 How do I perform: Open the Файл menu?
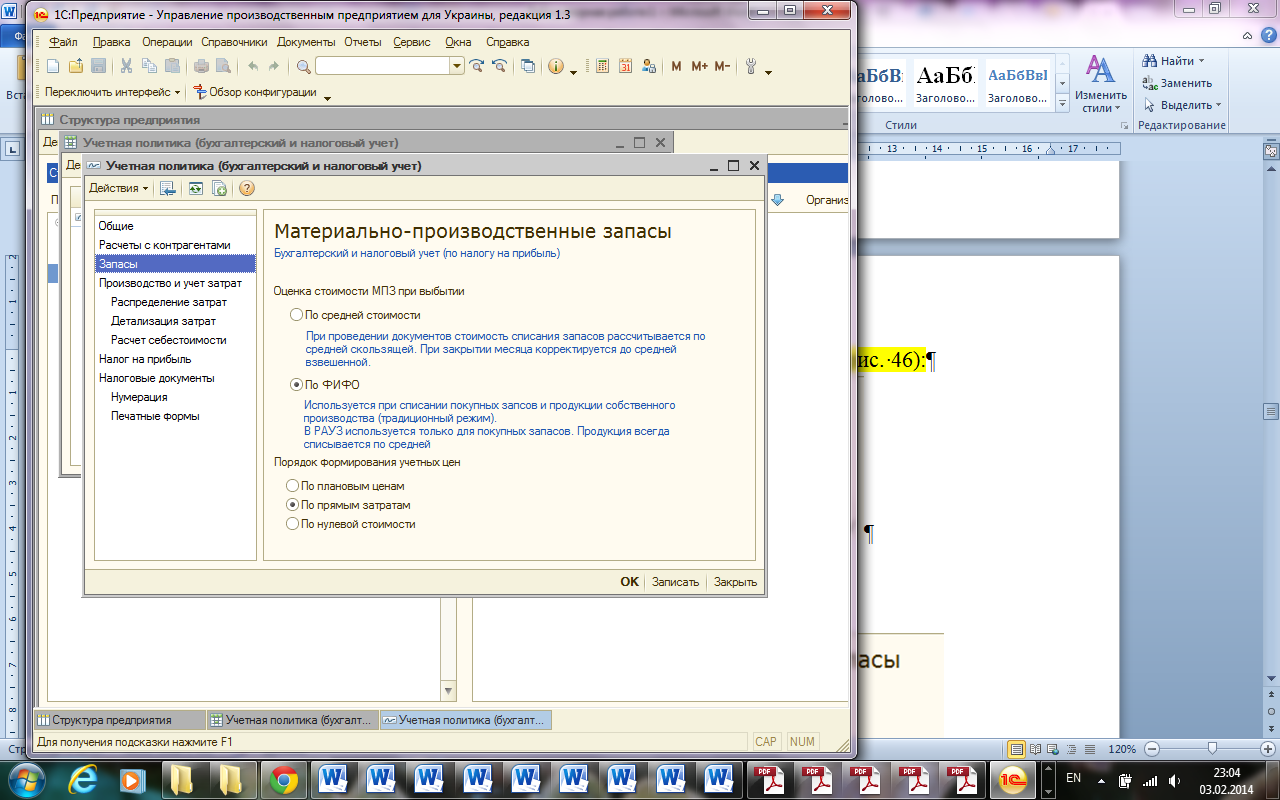coord(63,42)
